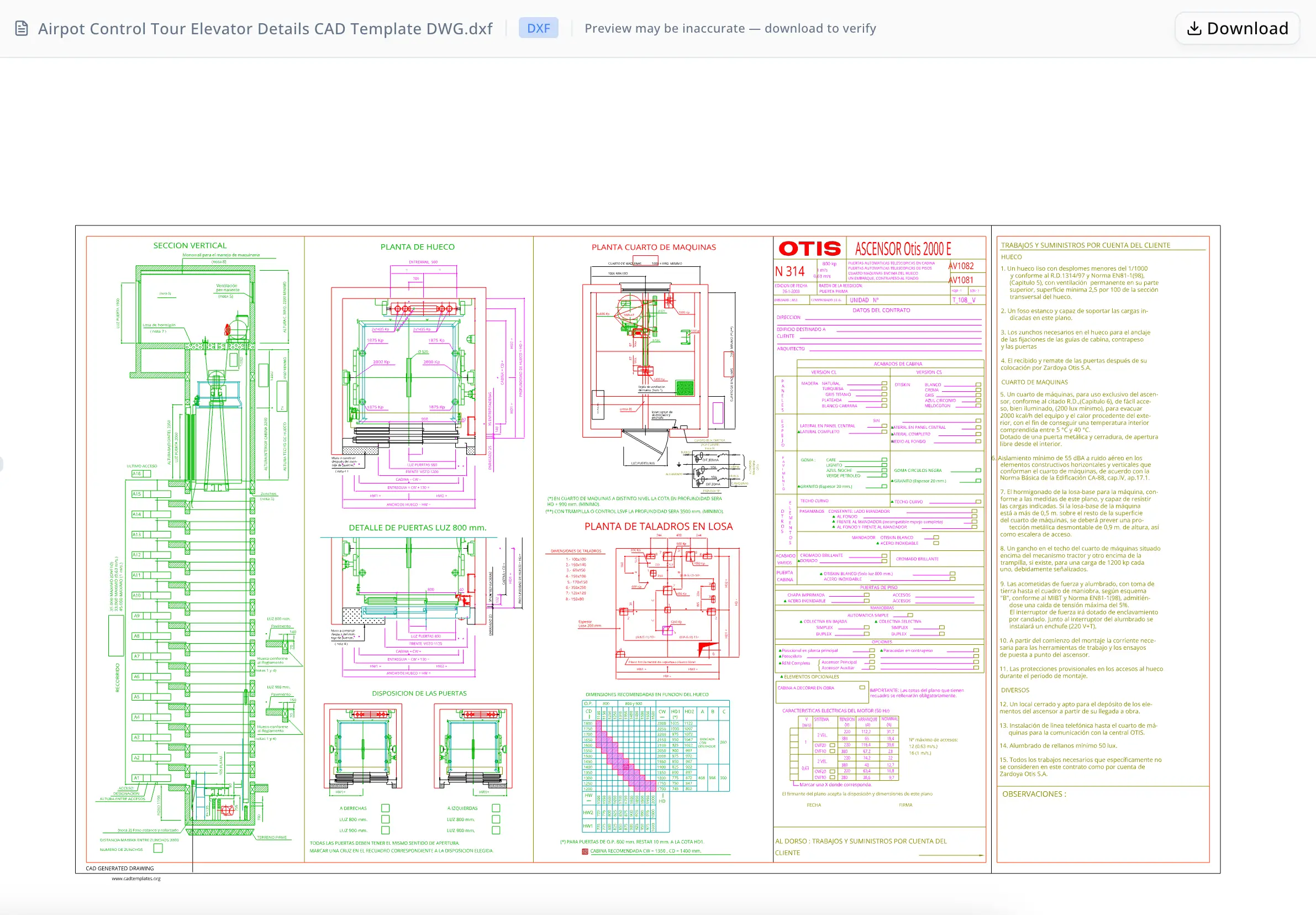This screenshot has width=1316, height=915.
Task: Click the 'DIMENSIONES DE TALADROS' list heading
Action: coord(576,551)
